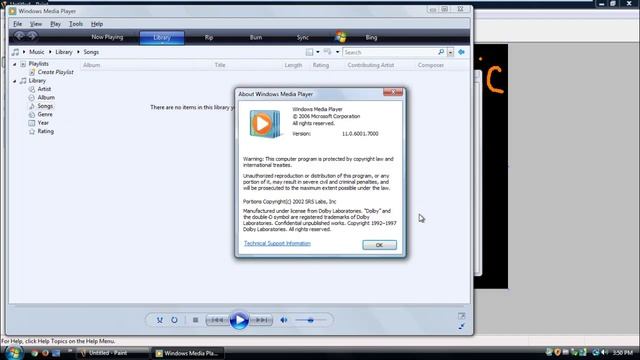Viewport: 640px width, 360px height.
Task: Select Songs in Library tree
Action: pos(45,106)
